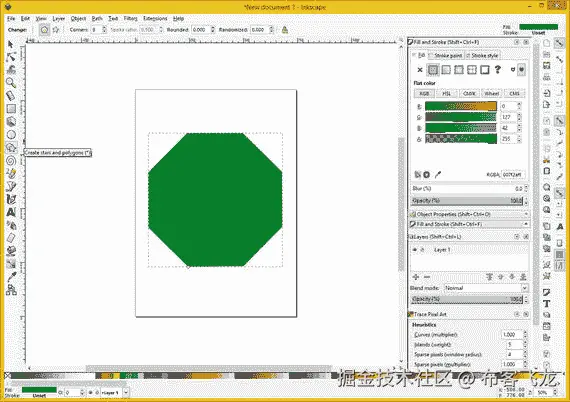Switch to the Stroke style tab
The width and height of the screenshot is (570, 402).
(482, 56)
